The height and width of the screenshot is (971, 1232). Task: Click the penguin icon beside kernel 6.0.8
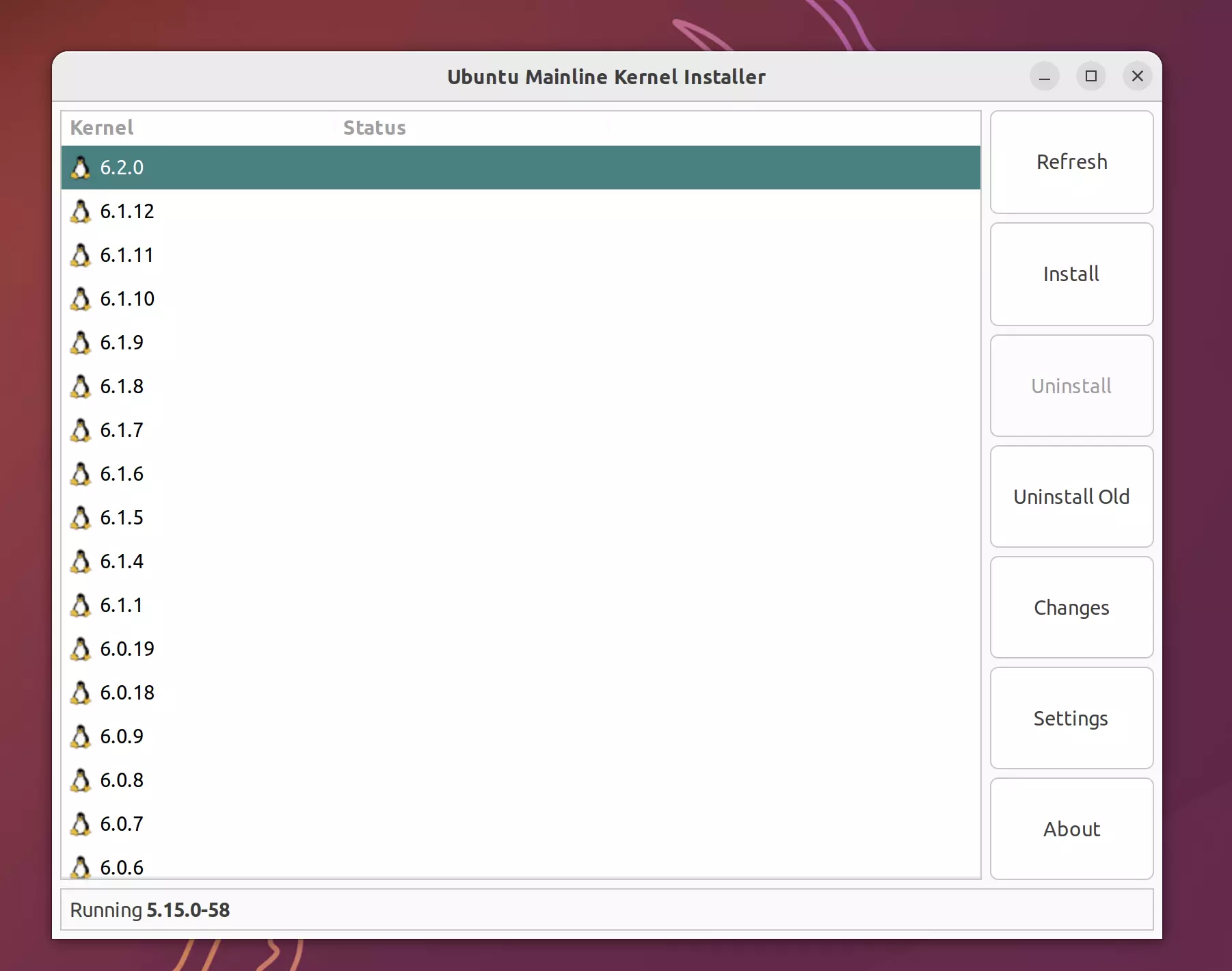click(81, 780)
